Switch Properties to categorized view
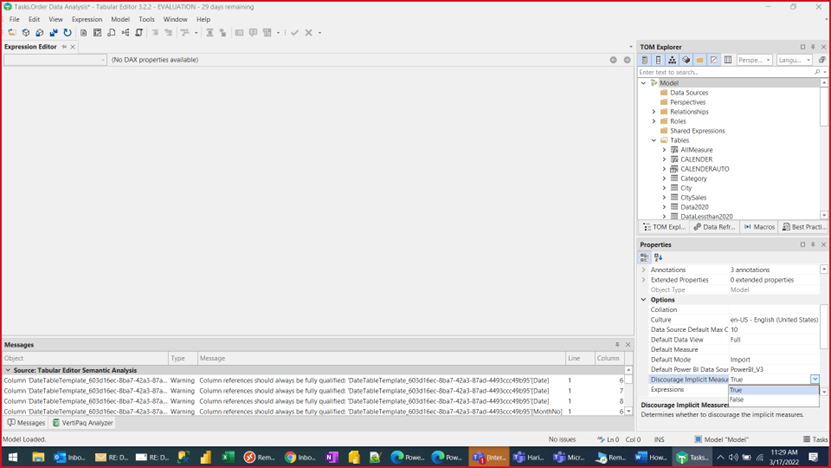This screenshot has width=831, height=468. (644, 258)
